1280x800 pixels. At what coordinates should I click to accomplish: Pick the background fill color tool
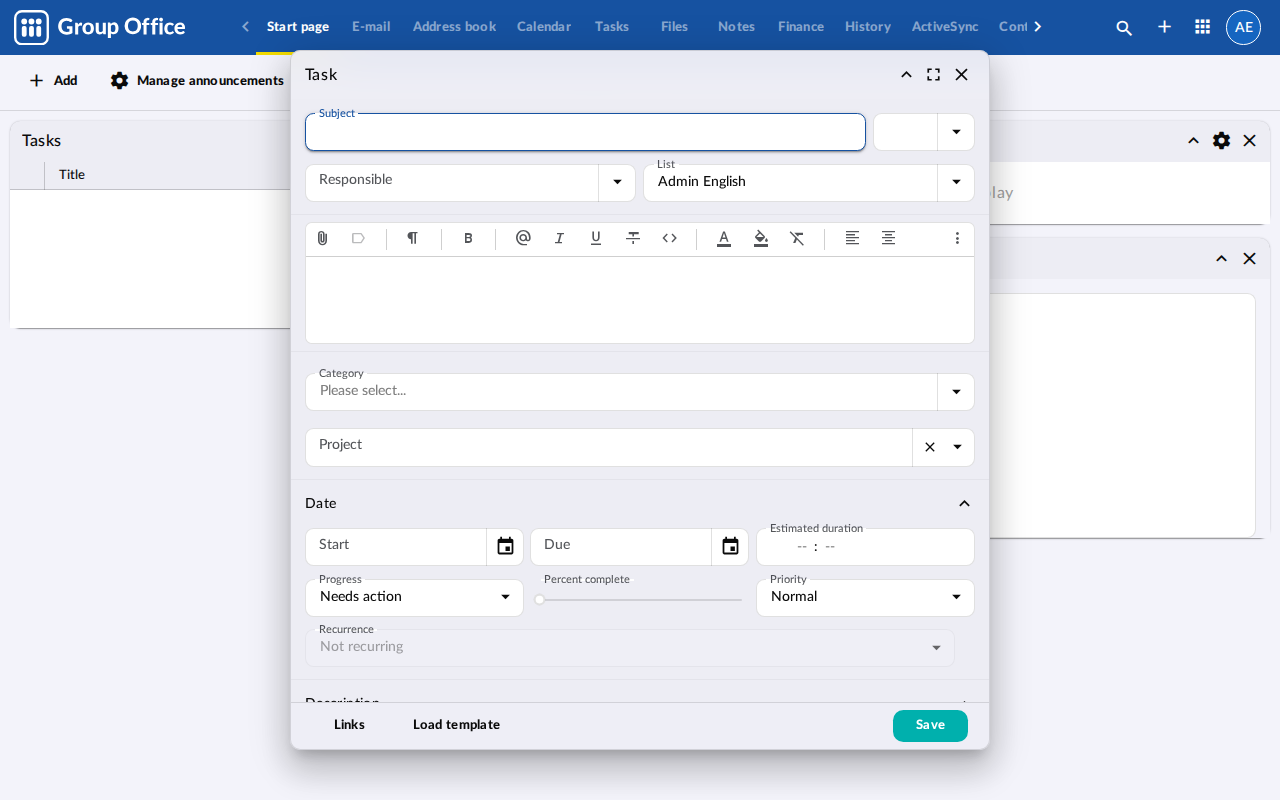click(x=761, y=238)
